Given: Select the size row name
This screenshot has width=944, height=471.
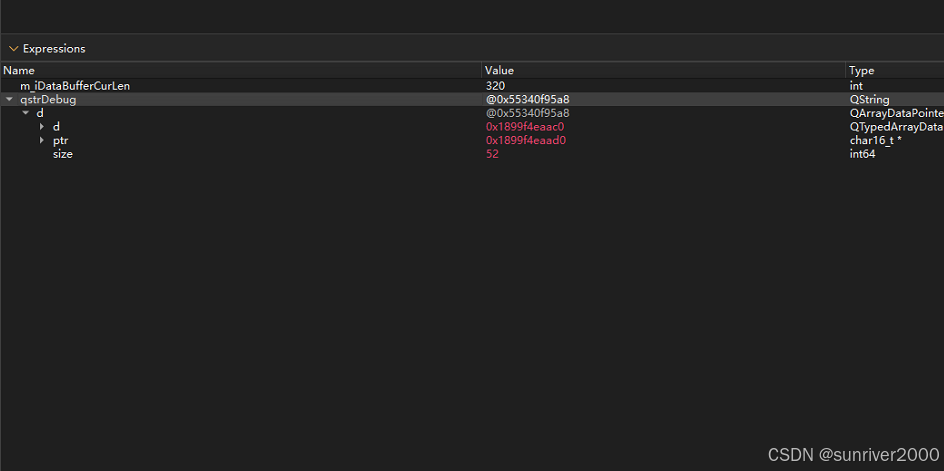Looking at the screenshot, I should tap(63, 154).
